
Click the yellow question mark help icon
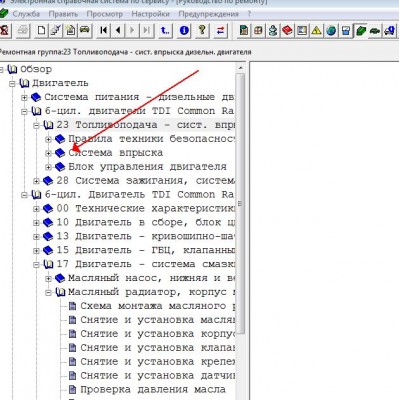[202, 31]
